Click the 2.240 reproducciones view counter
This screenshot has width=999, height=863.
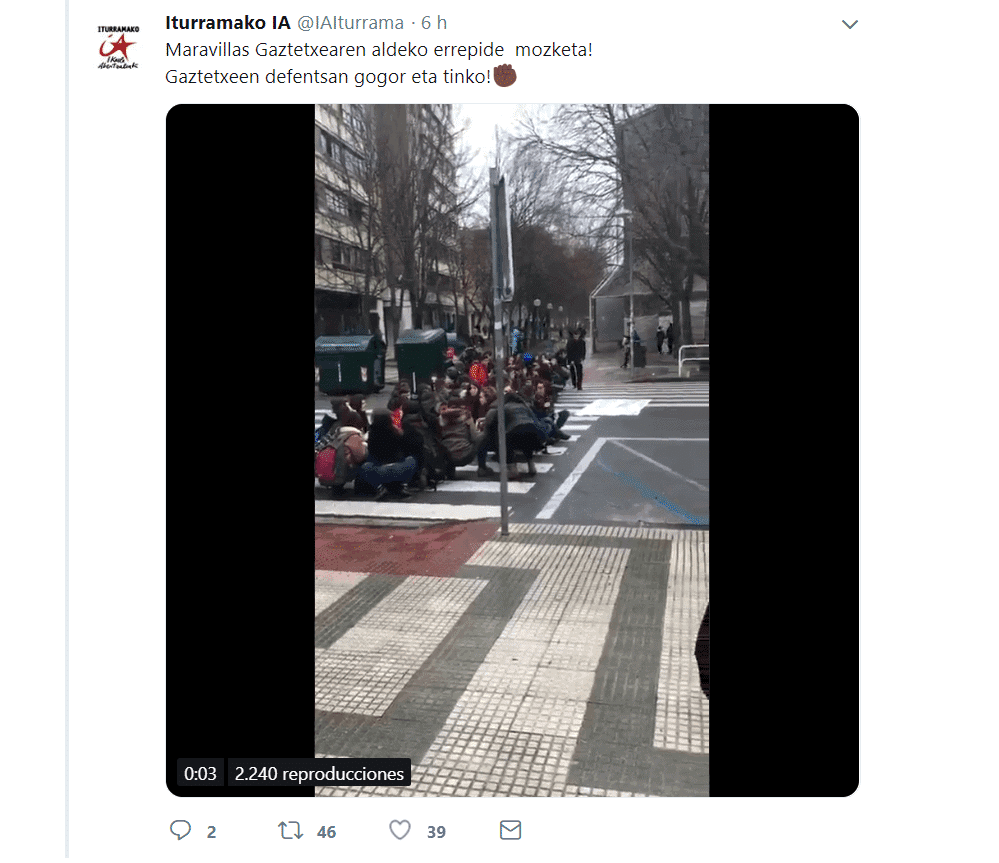pos(319,773)
